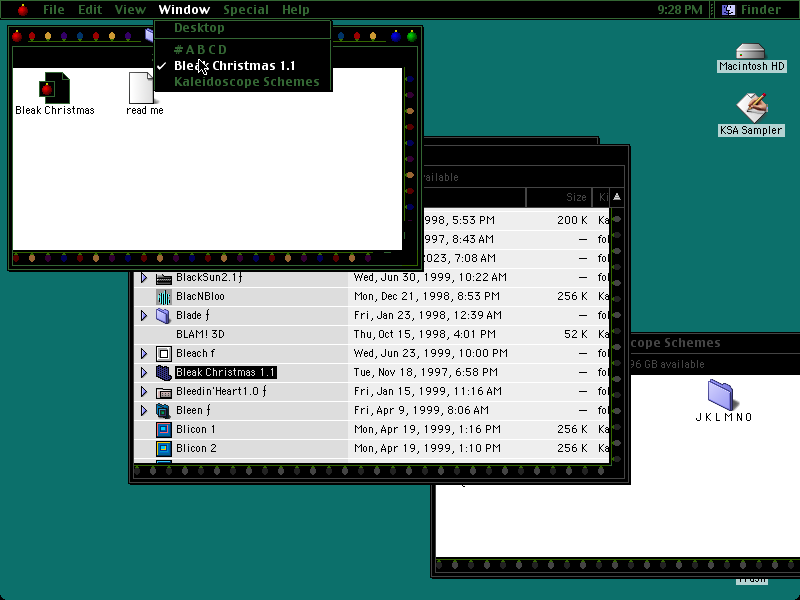This screenshot has width=800, height=600.
Task: Click the BlacNBloo scheme icon
Action: pos(164,296)
